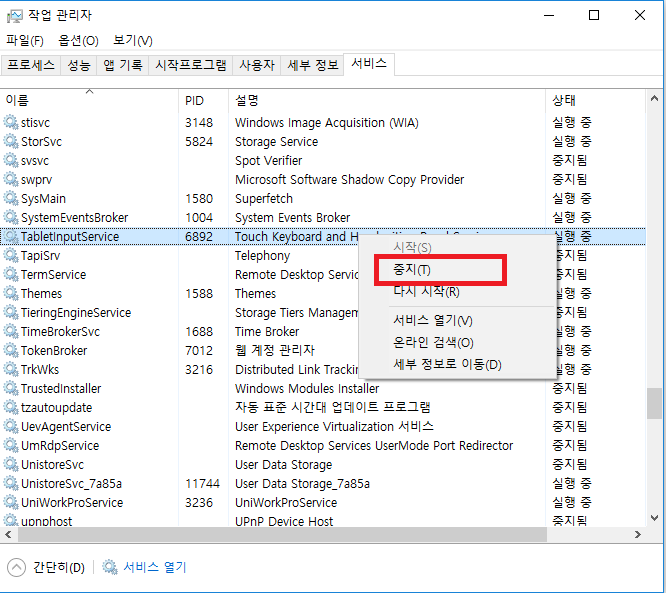Screen dimensions: 666x593
Task: Sort services by 이름 column header
Action: [18, 100]
